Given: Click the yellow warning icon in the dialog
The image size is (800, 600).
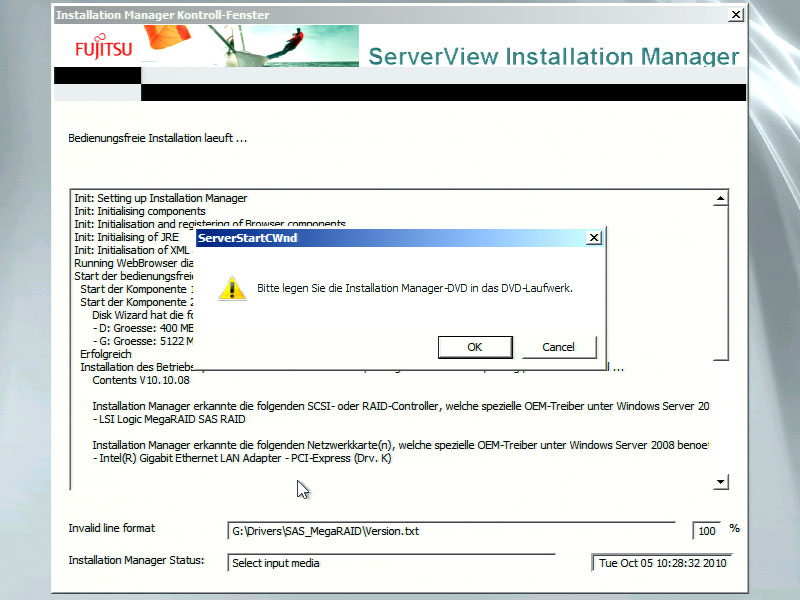Looking at the screenshot, I should (232, 288).
